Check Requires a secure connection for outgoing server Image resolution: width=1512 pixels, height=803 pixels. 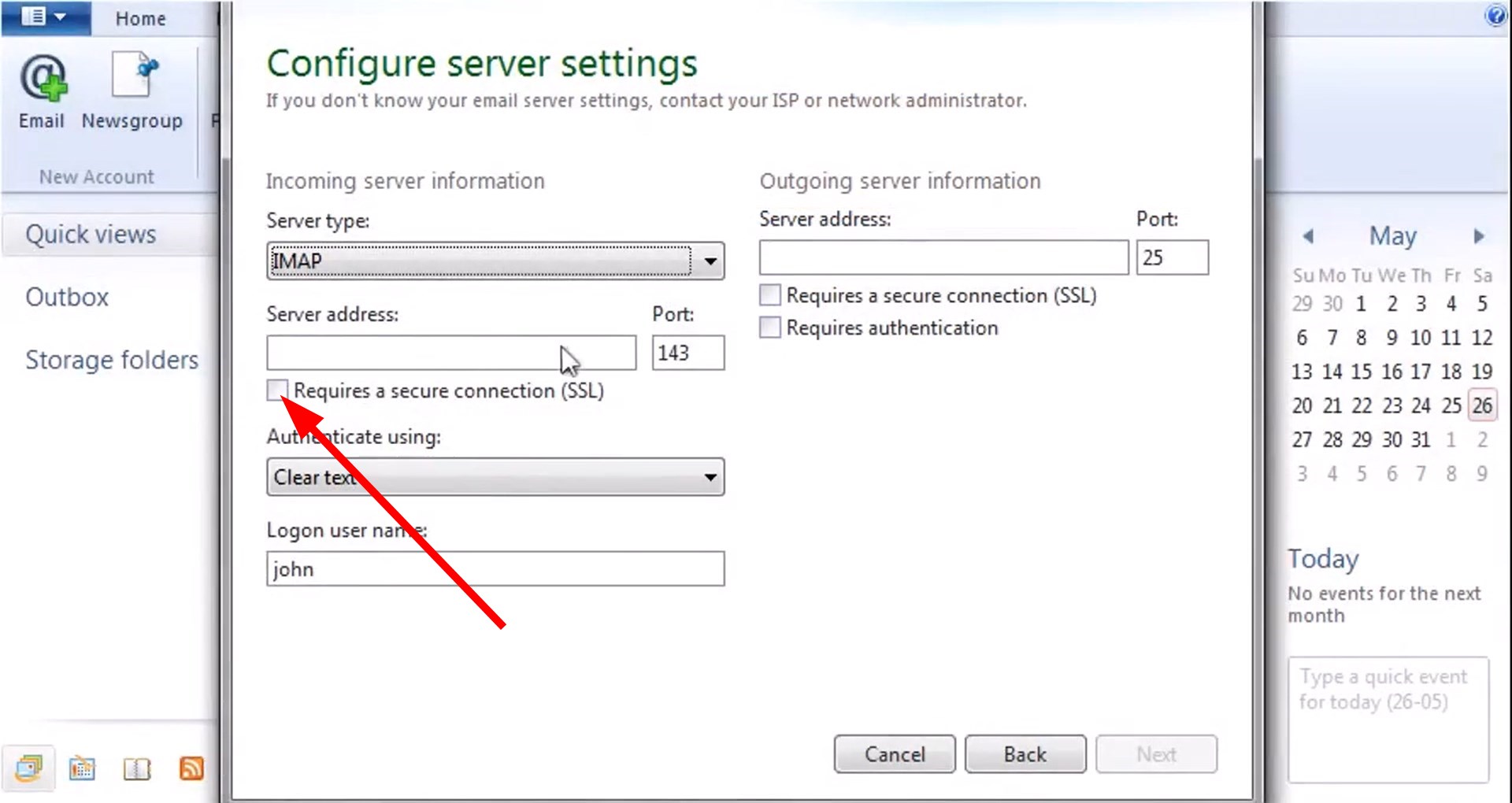click(769, 294)
